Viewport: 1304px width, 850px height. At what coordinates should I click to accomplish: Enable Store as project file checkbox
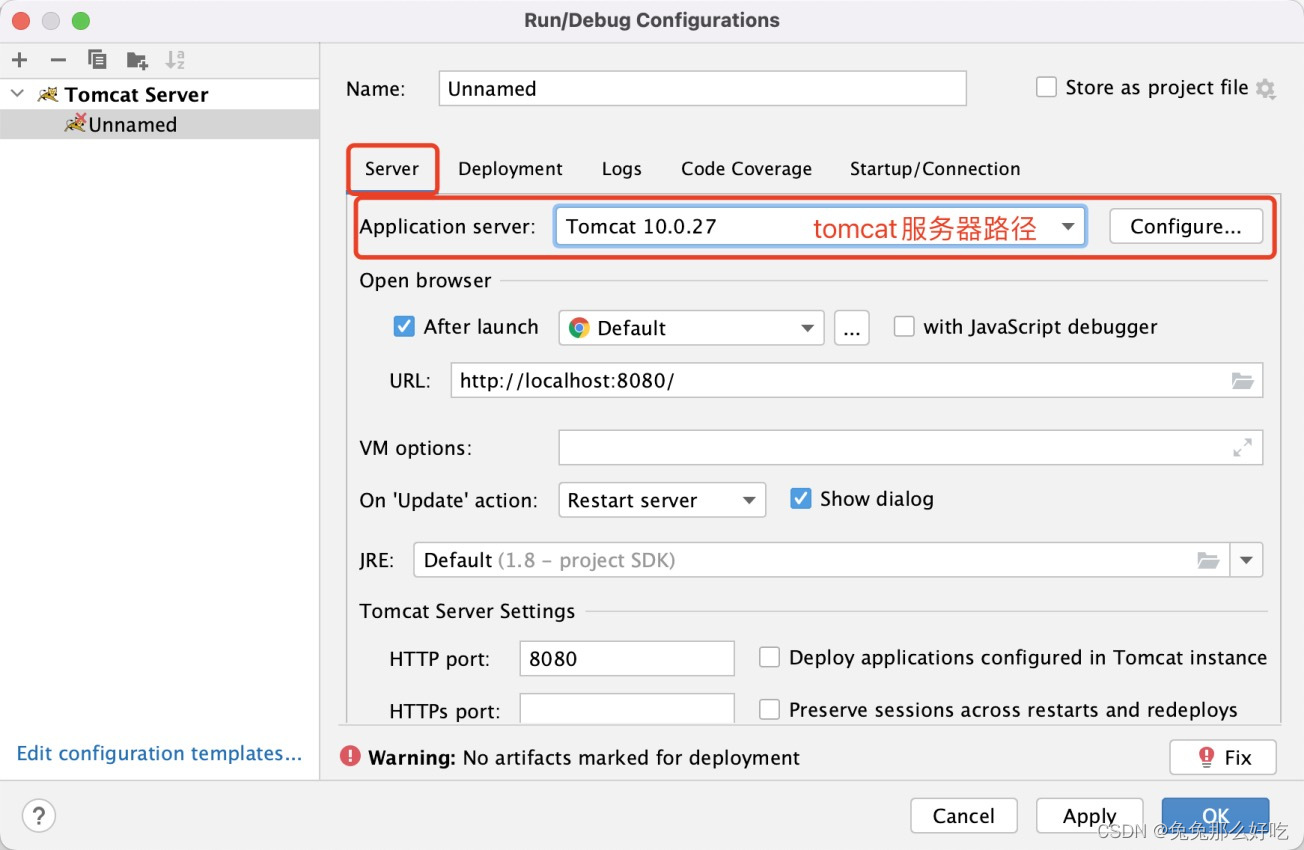tap(1046, 87)
